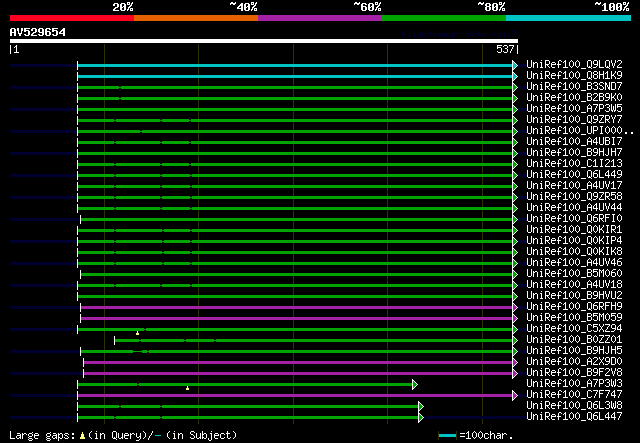Select the UniRef100_B9HJH5 label
The width and height of the screenshot is (640, 443).
click(574, 351)
